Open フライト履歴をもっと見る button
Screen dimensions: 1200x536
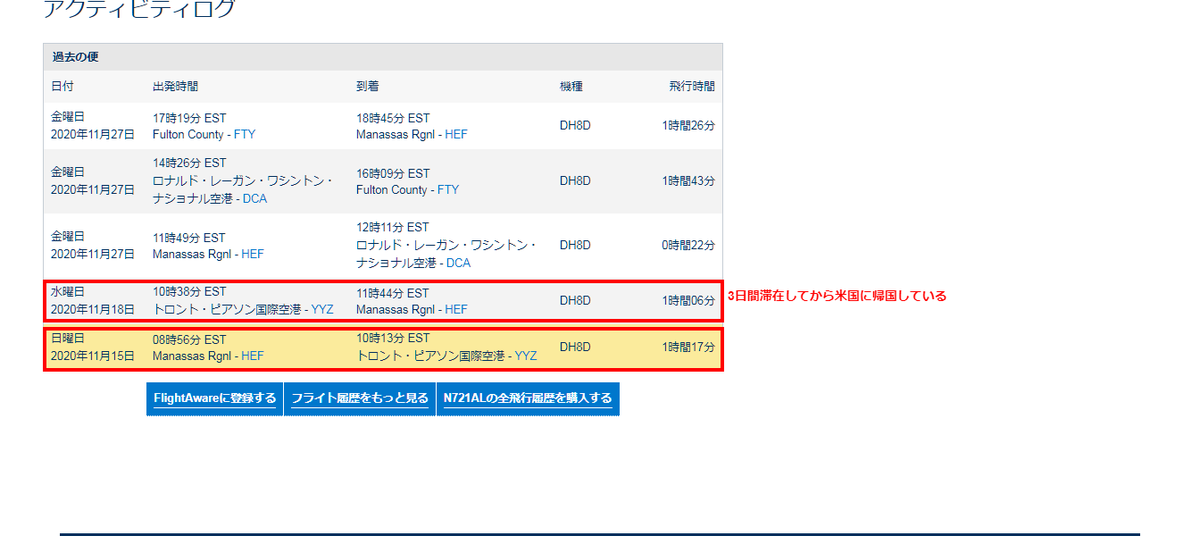pos(360,398)
